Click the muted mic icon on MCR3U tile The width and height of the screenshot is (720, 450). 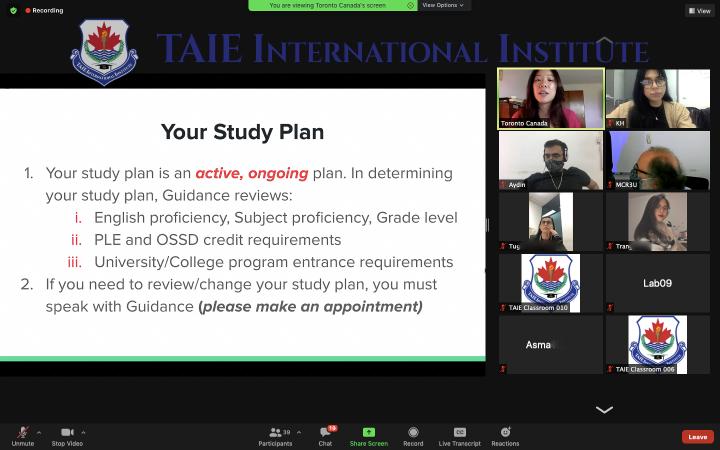point(610,185)
